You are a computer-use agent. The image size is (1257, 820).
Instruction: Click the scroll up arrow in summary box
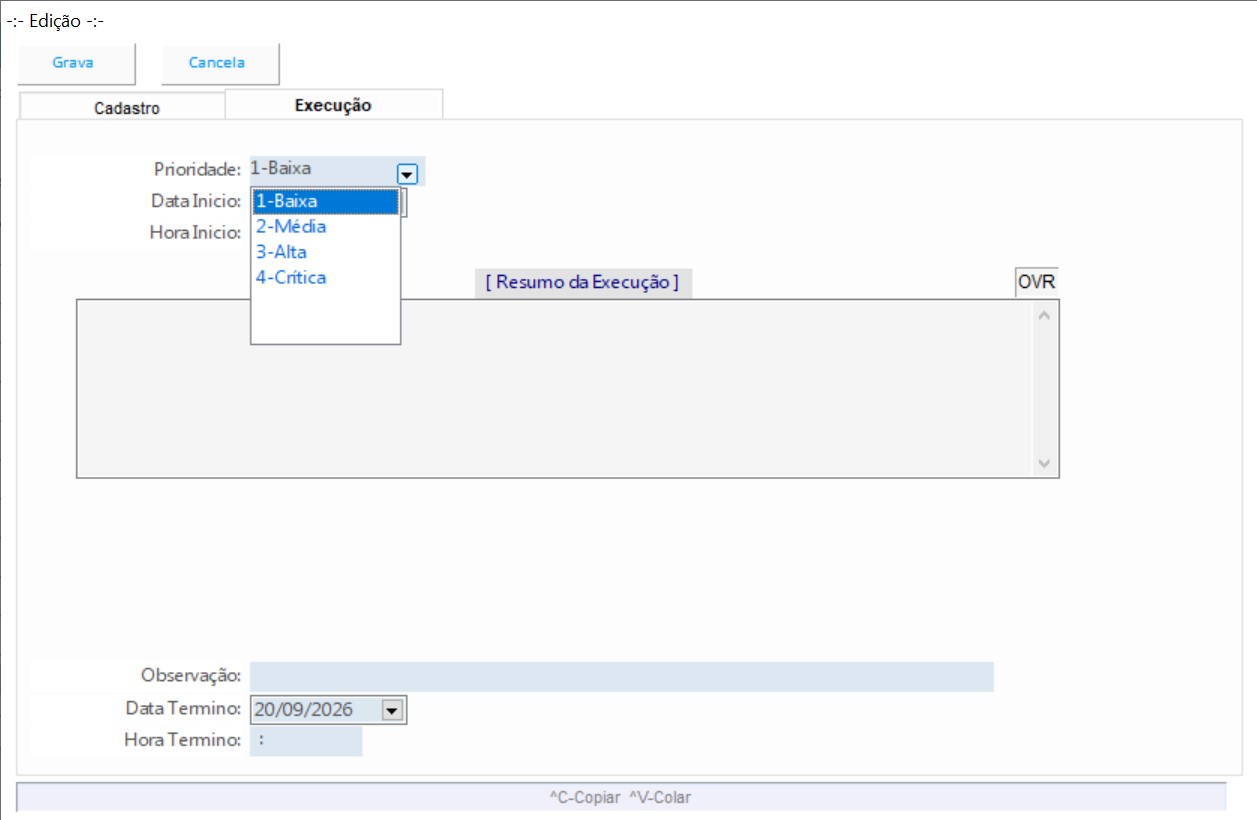(x=1044, y=316)
